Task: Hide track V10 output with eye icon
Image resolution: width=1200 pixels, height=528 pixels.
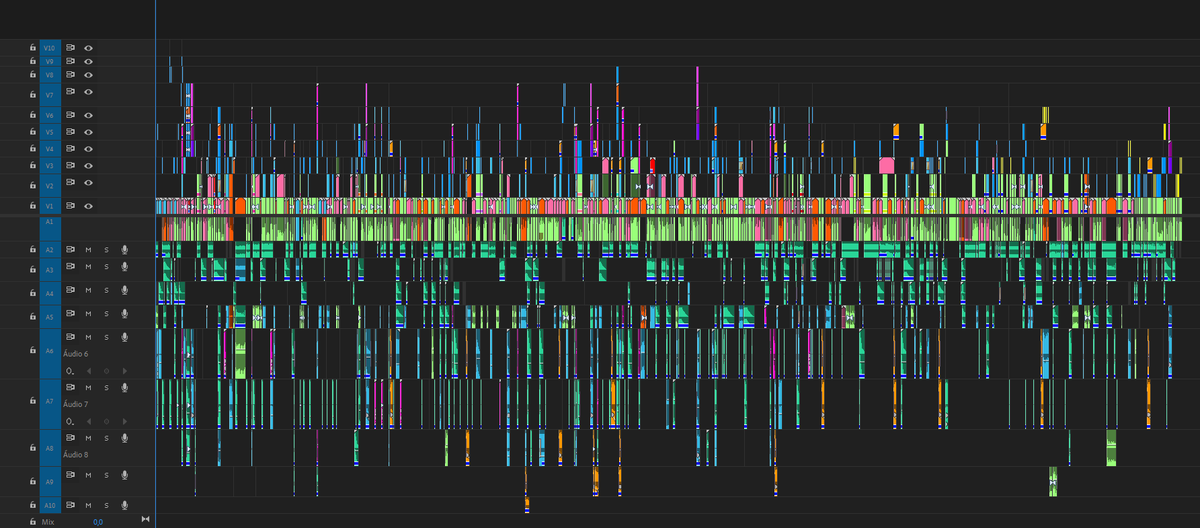Action: pyautogui.click(x=88, y=47)
